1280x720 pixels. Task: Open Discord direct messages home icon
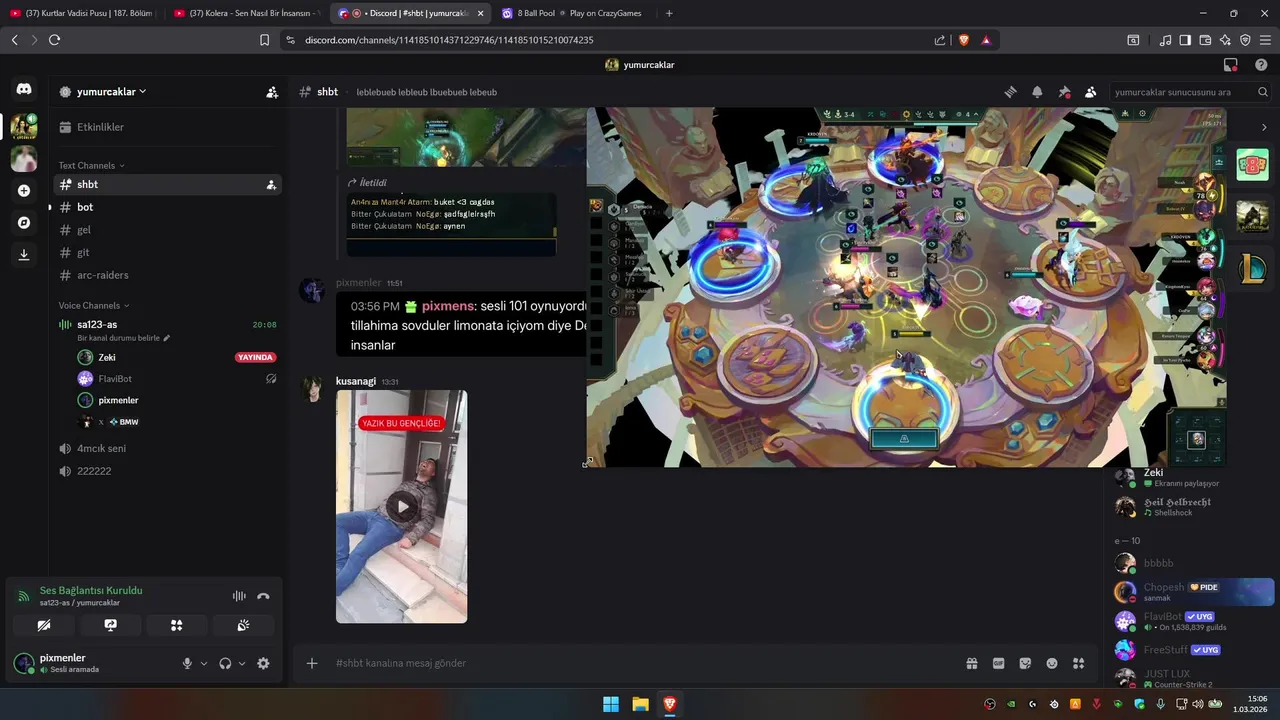click(x=24, y=89)
